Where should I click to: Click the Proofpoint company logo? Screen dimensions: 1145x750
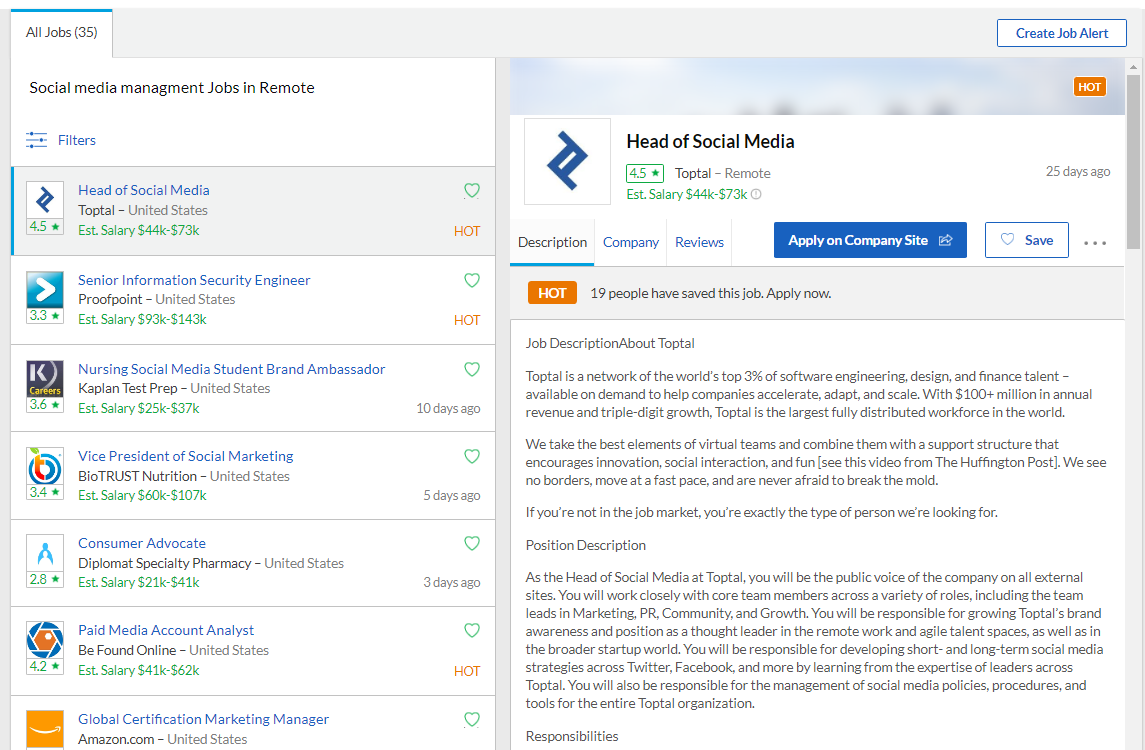[45, 290]
